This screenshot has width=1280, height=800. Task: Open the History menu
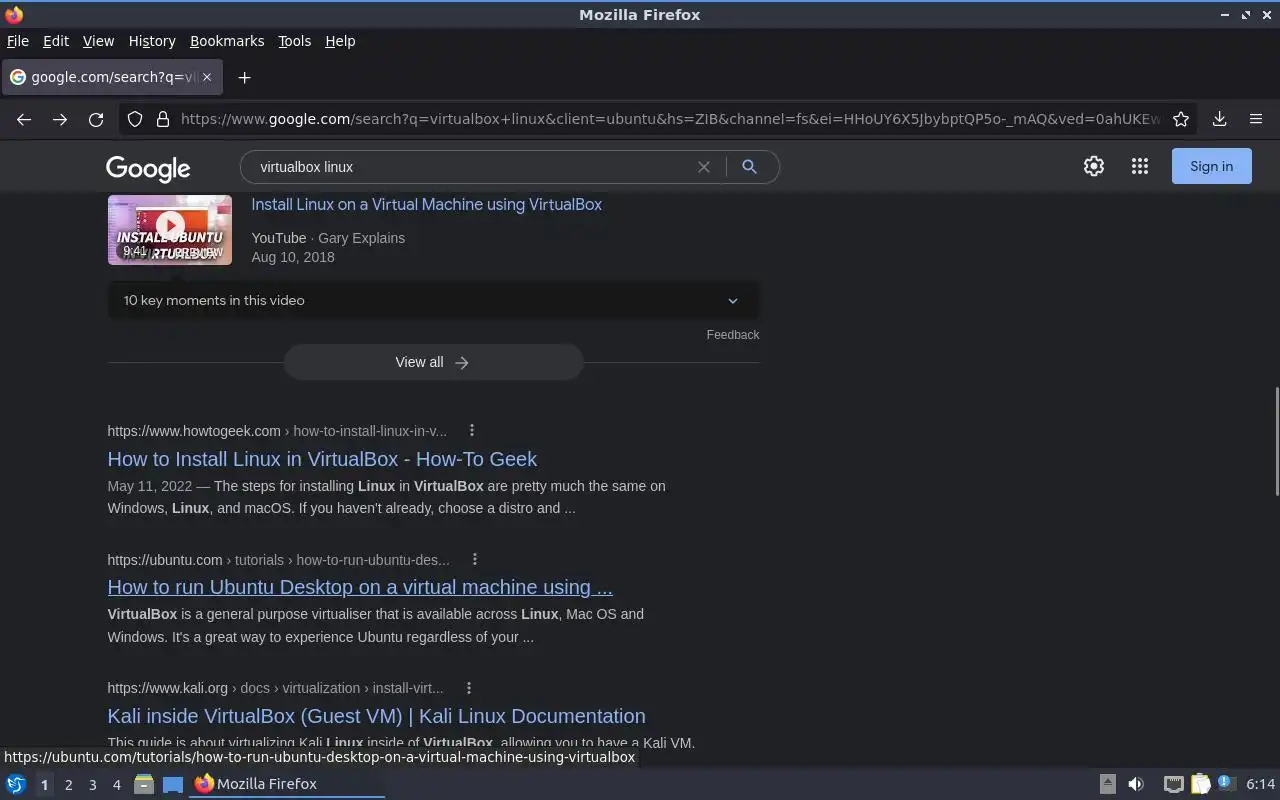[x=152, y=41]
